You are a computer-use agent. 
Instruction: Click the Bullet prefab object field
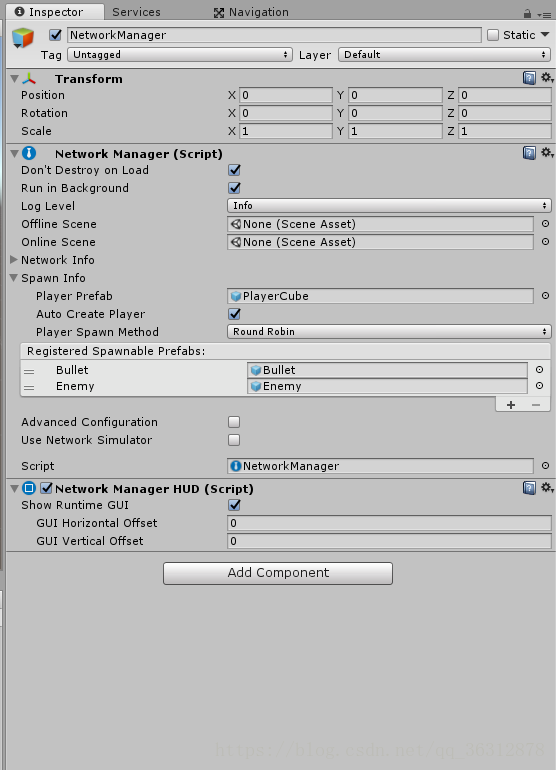pos(387,370)
